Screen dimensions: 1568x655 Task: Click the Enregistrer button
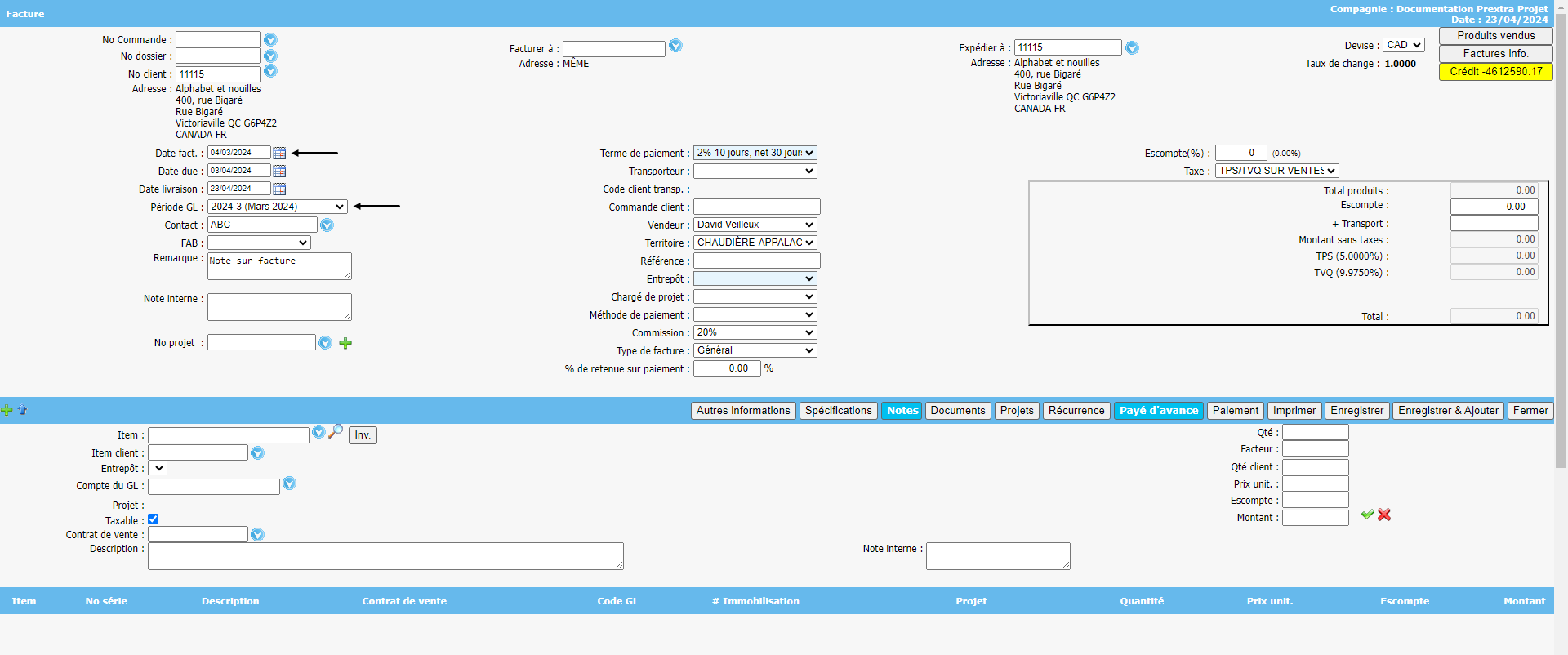coord(1356,411)
